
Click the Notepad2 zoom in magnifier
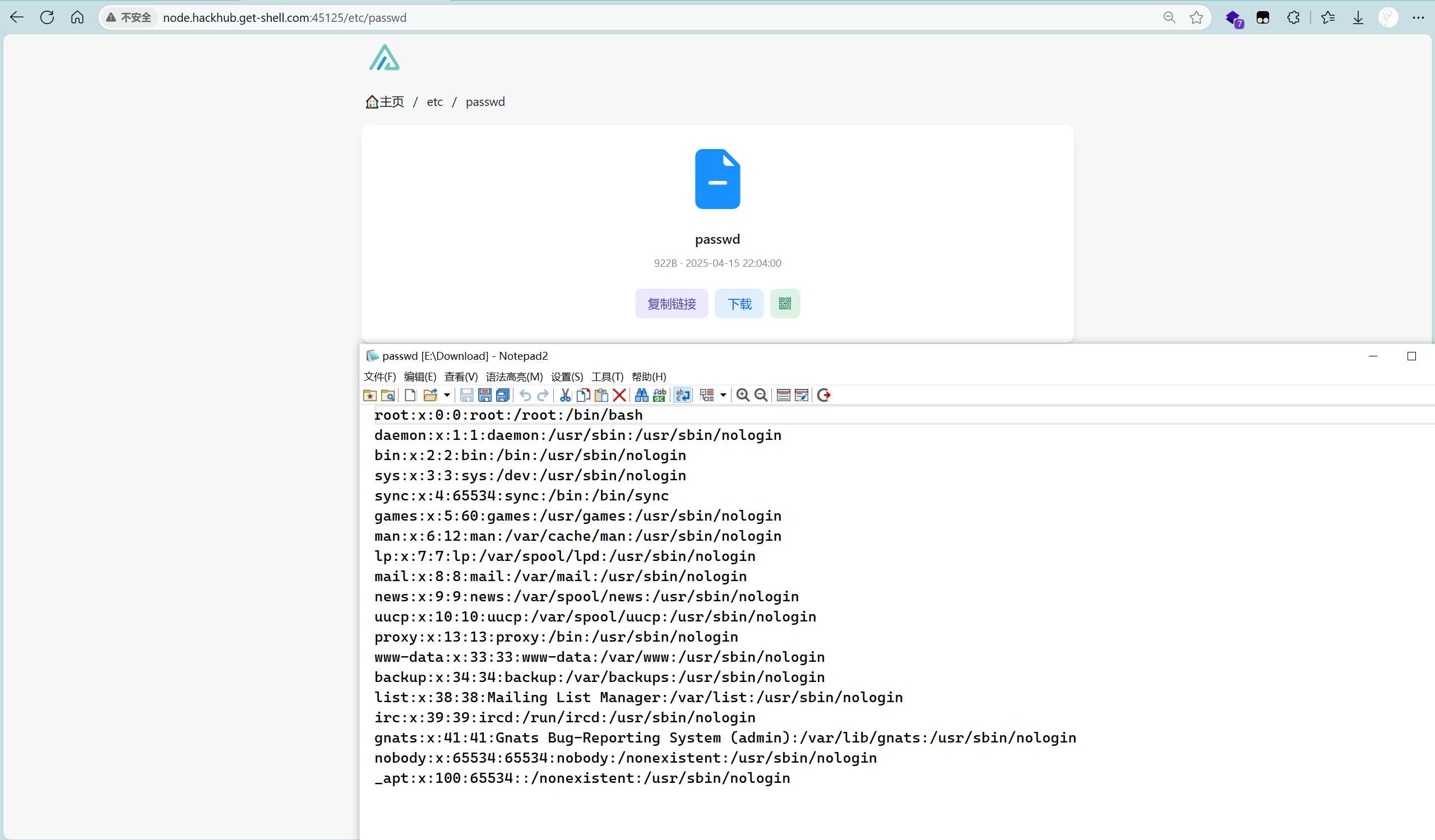(x=743, y=395)
